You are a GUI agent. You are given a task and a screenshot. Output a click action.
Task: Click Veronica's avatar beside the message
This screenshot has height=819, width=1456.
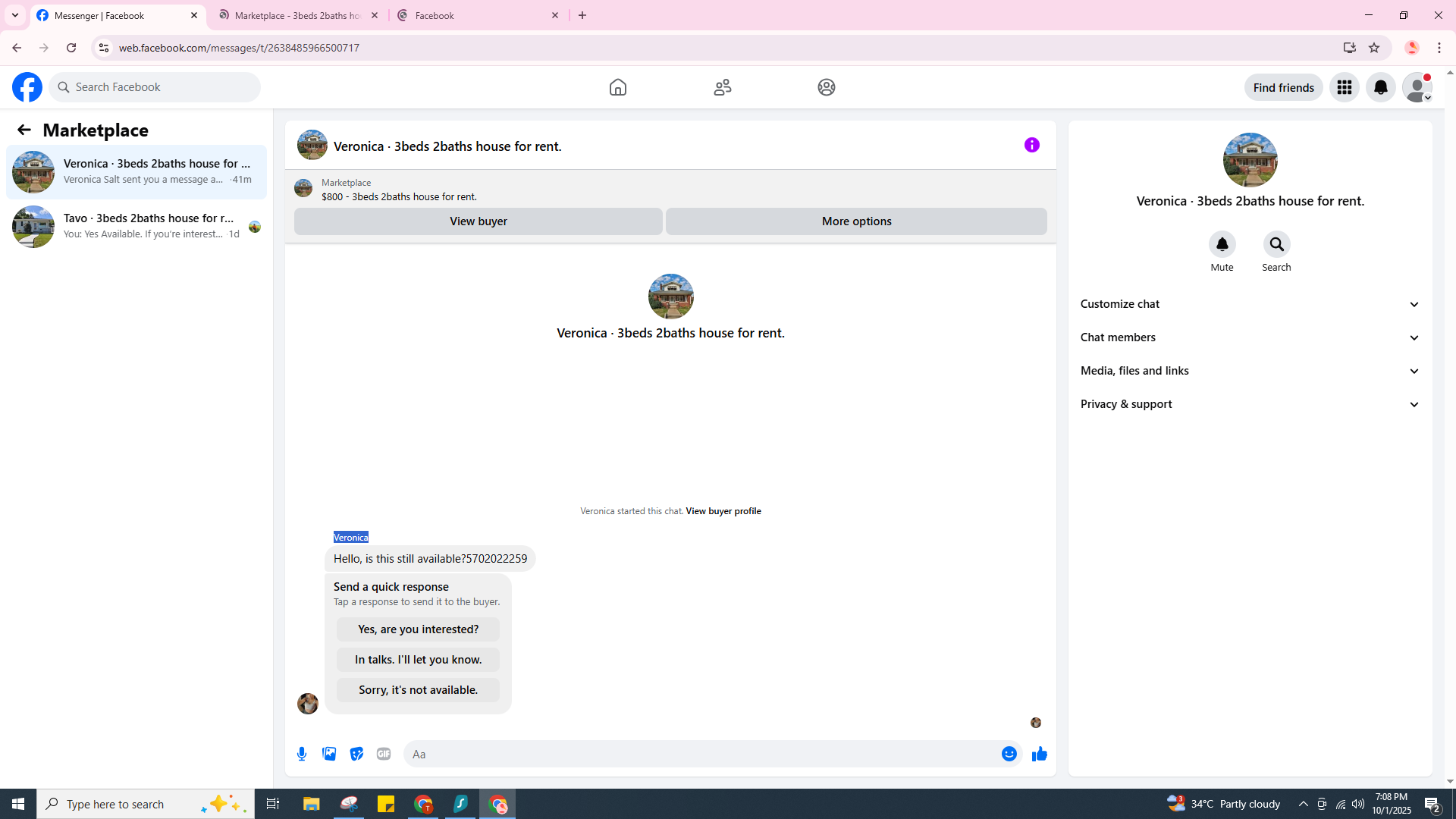308,704
